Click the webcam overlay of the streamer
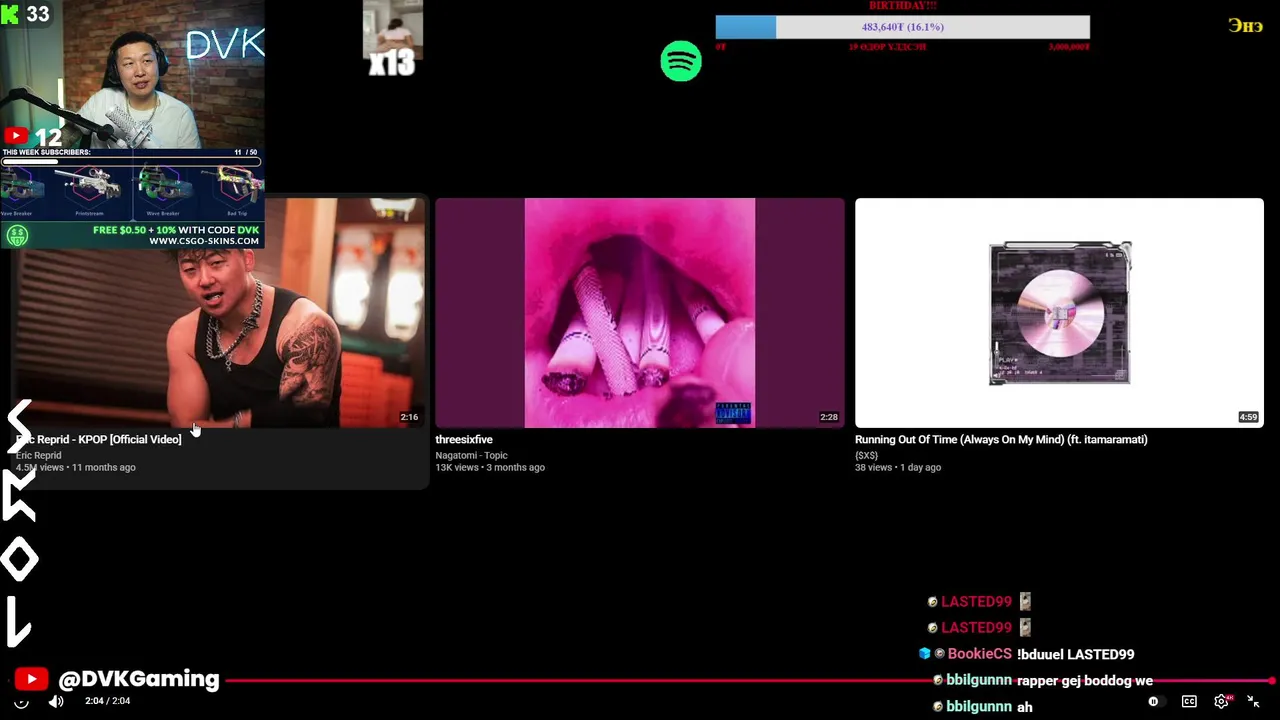 click(132, 74)
